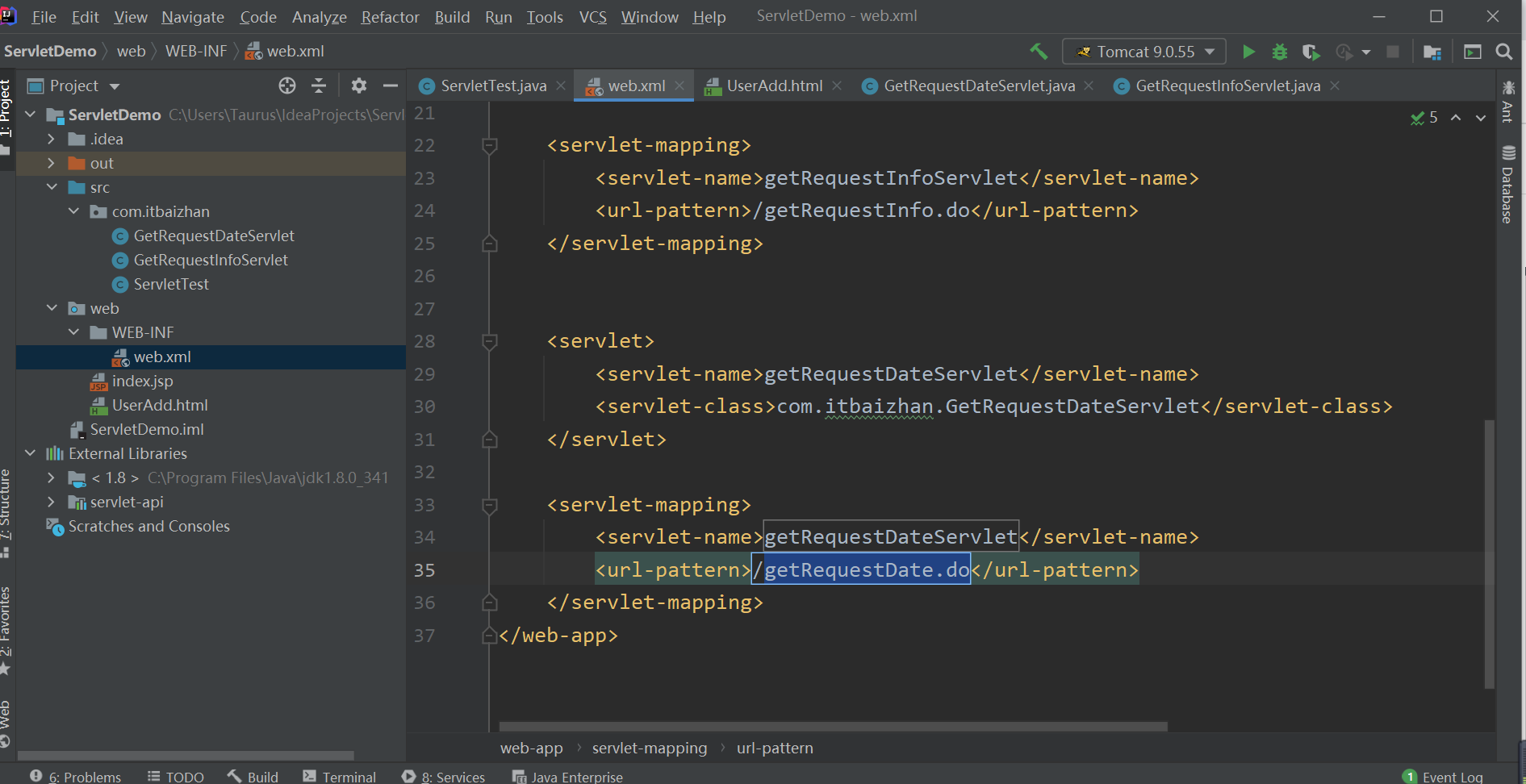Open the Refactor menu
Viewport: 1526px width, 784px height.
pyautogui.click(x=390, y=17)
